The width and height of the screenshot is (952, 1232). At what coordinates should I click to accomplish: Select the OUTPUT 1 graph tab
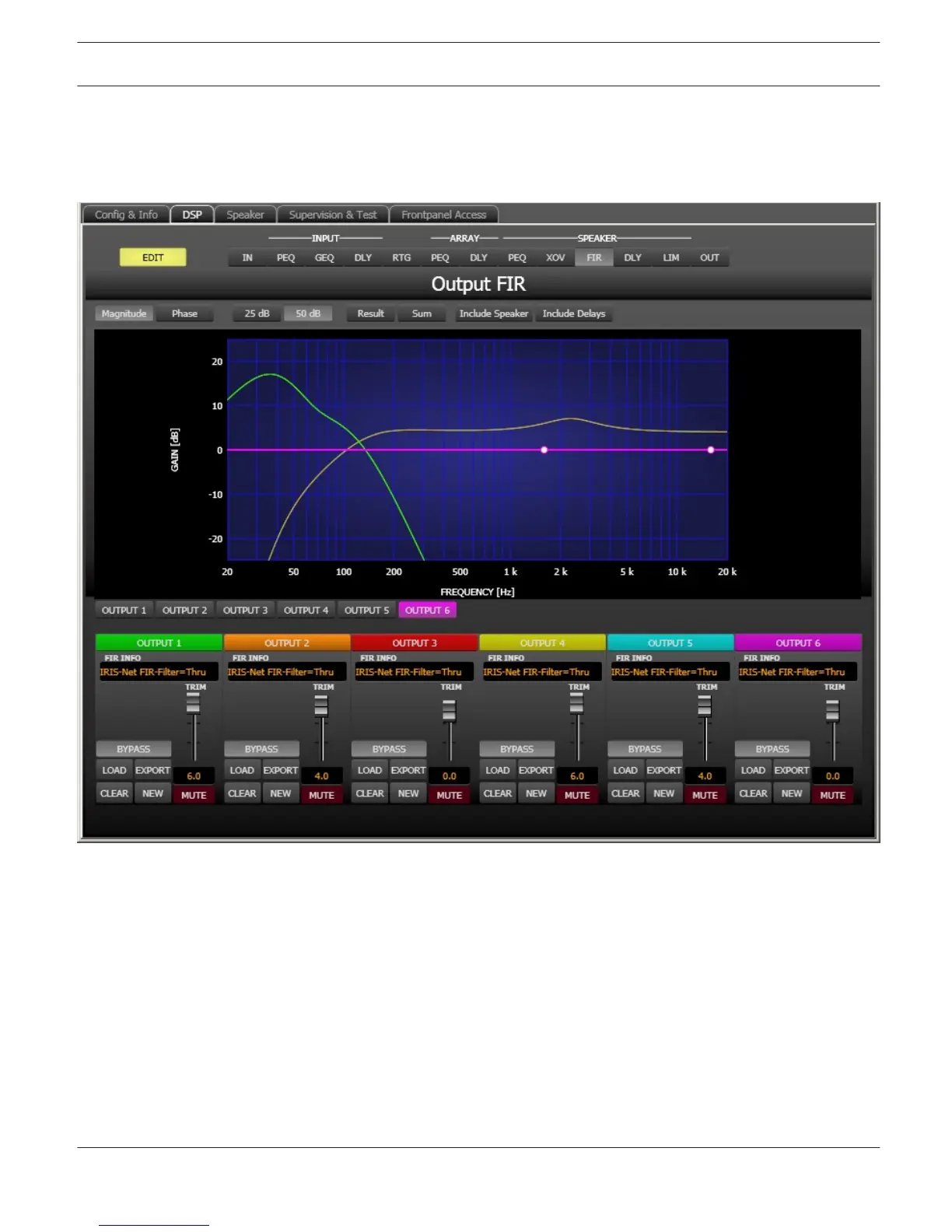(124, 611)
